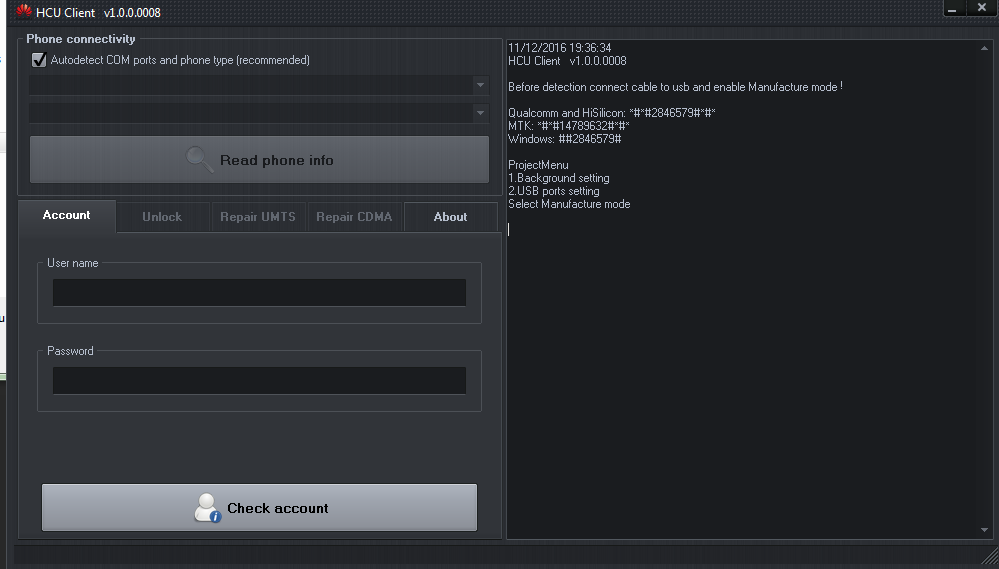Screen dimensions: 999x569
Task: Open the About tab
Action: 450,217
